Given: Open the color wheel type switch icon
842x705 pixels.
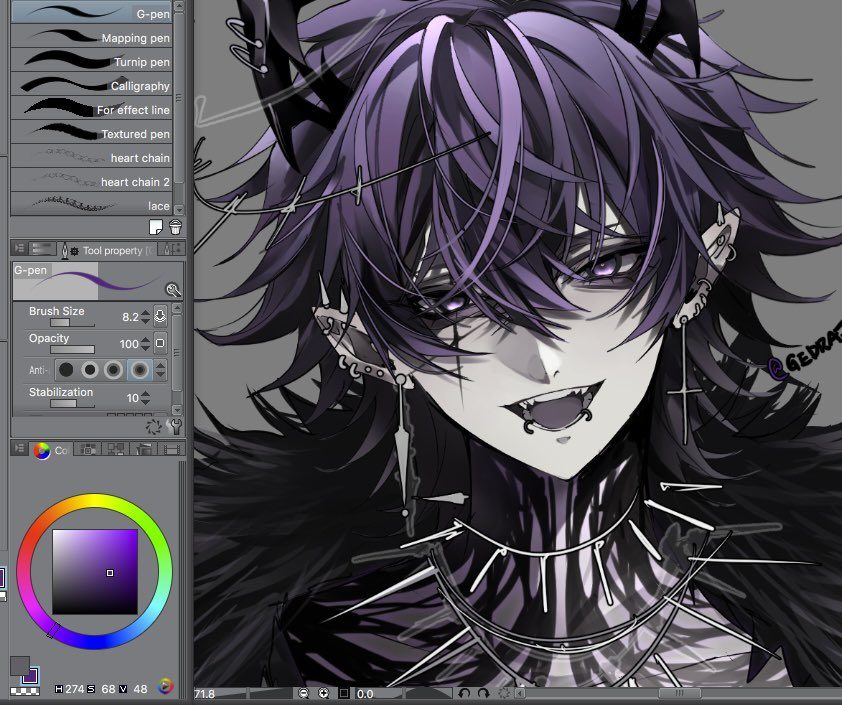Looking at the screenshot, I should [165, 686].
